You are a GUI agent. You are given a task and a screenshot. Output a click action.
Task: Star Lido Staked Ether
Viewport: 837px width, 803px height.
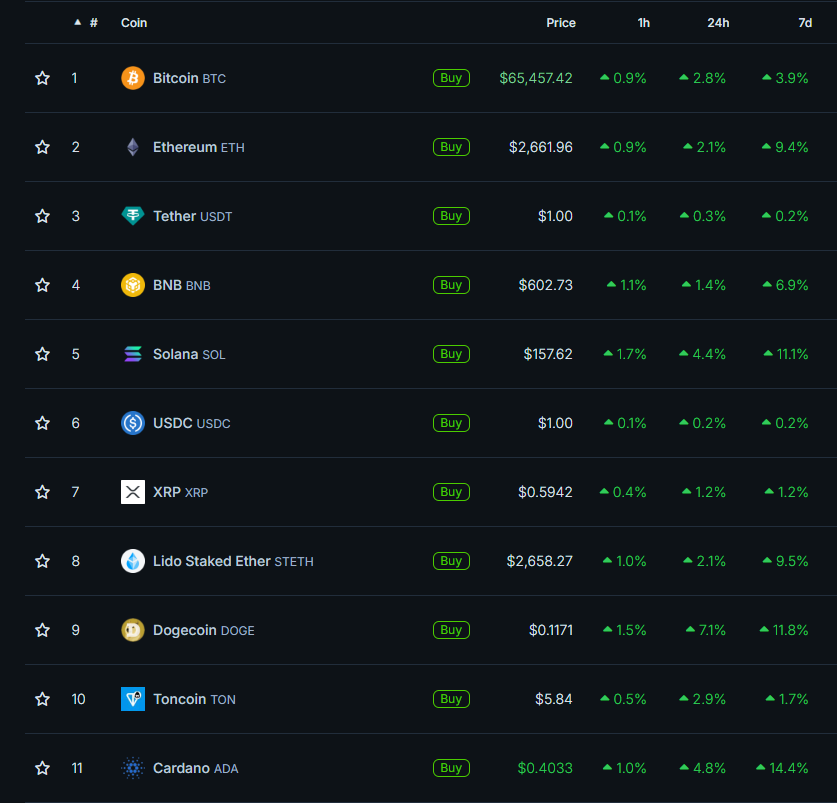point(42,561)
